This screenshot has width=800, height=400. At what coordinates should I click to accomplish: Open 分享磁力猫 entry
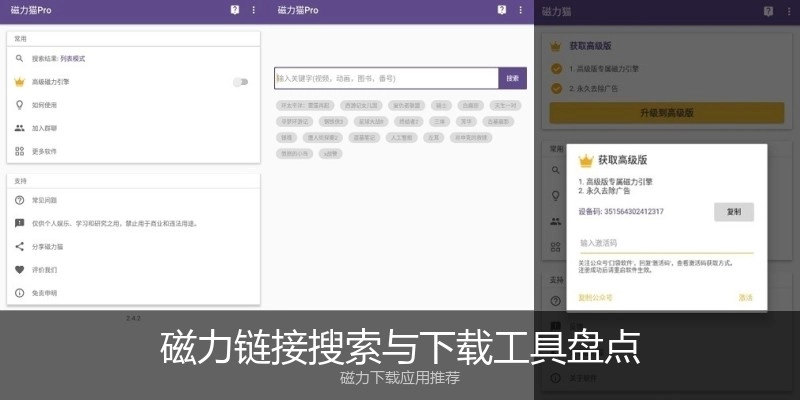tap(133, 246)
